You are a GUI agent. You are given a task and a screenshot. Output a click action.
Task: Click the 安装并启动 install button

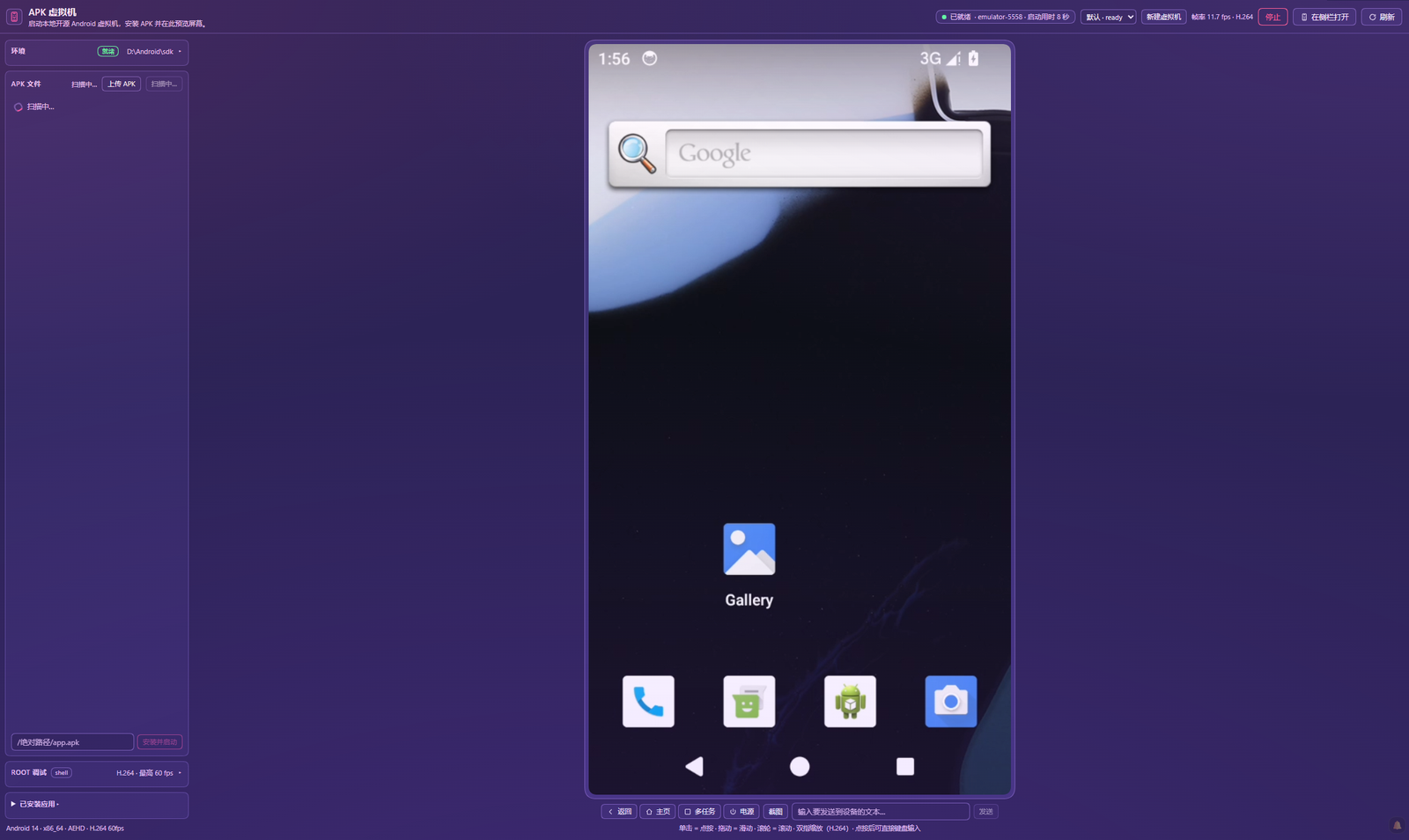coord(159,742)
